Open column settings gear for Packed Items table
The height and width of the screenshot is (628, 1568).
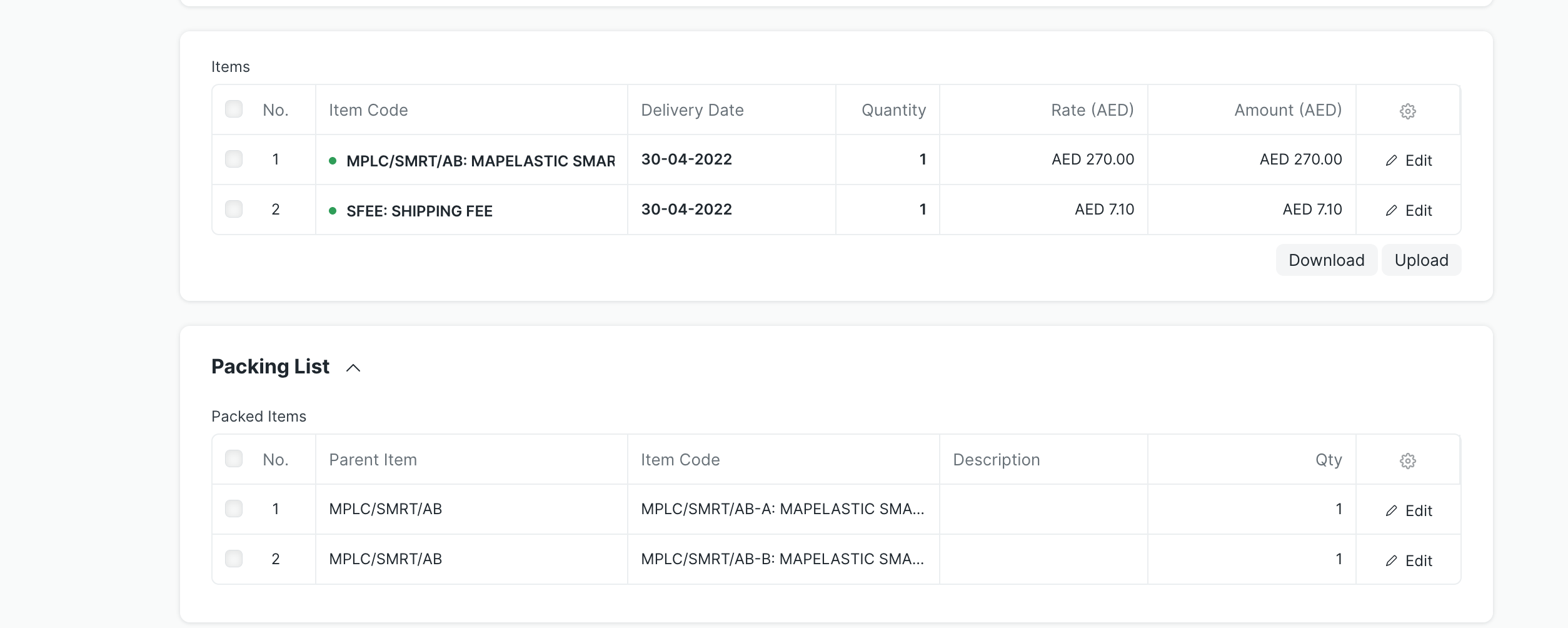pos(1407,460)
